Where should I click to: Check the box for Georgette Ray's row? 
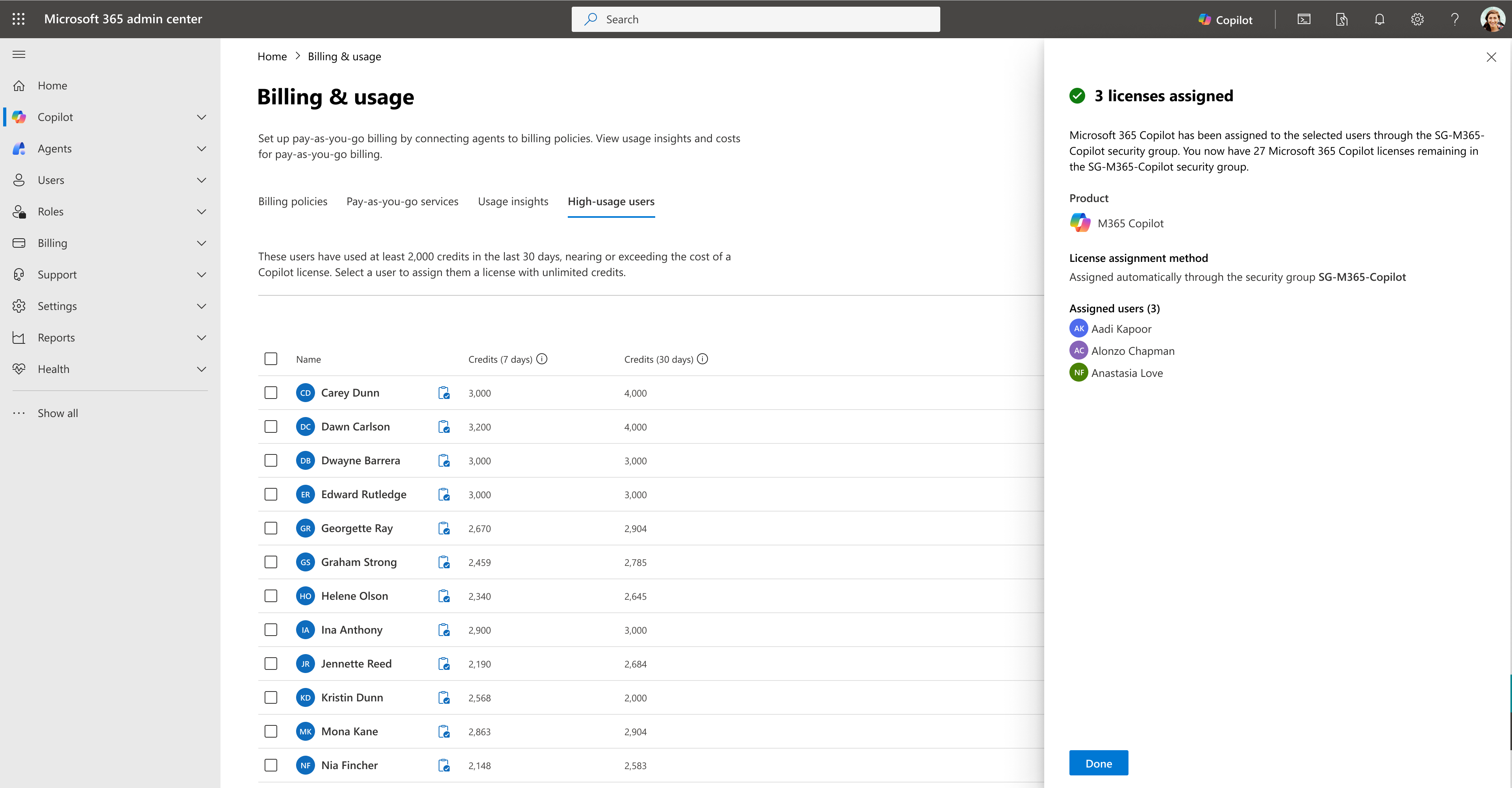[x=271, y=527]
